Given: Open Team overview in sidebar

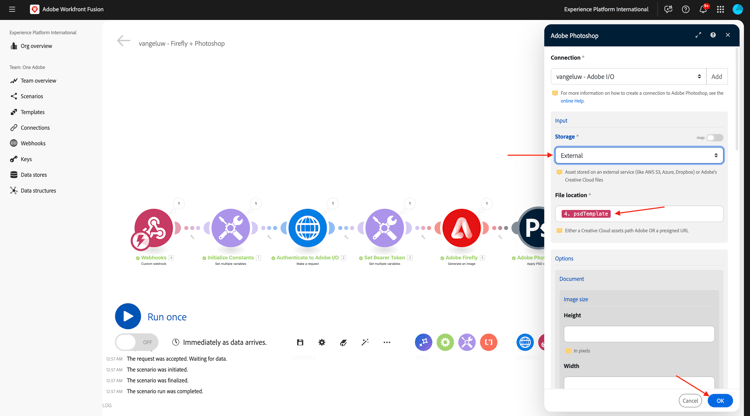Looking at the screenshot, I should click(x=38, y=81).
